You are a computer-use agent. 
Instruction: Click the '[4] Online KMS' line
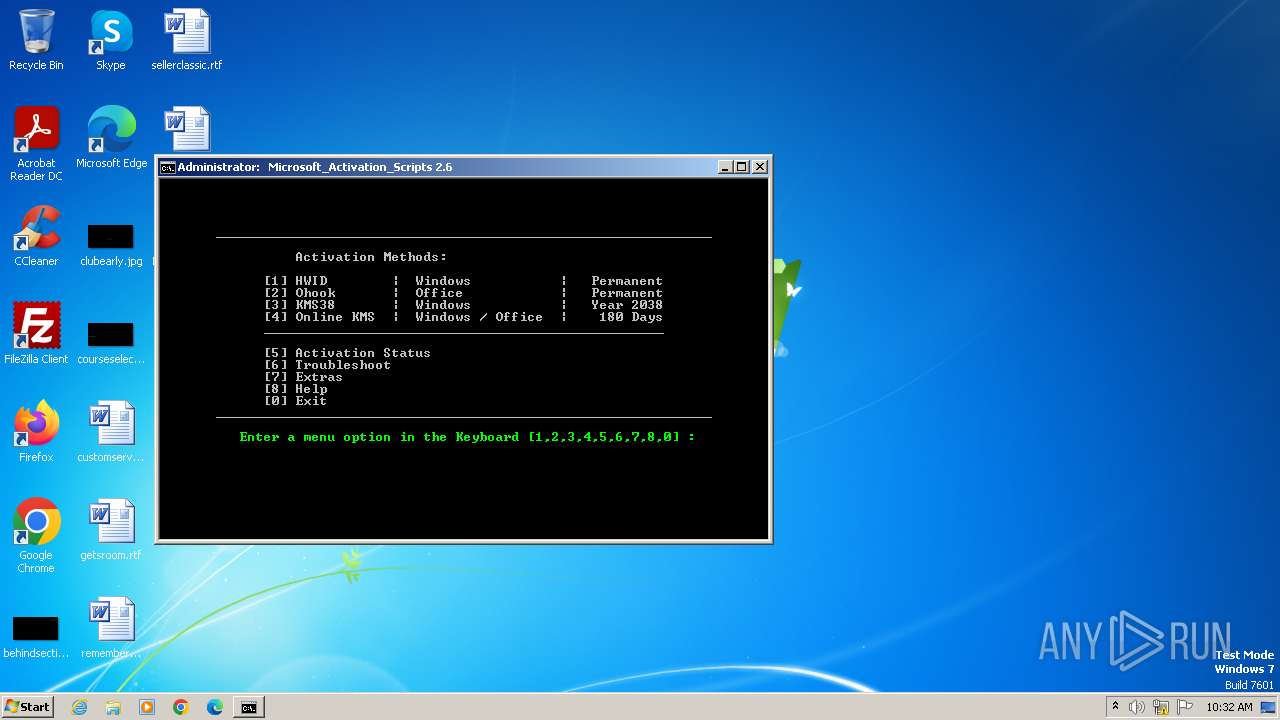click(464, 317)
